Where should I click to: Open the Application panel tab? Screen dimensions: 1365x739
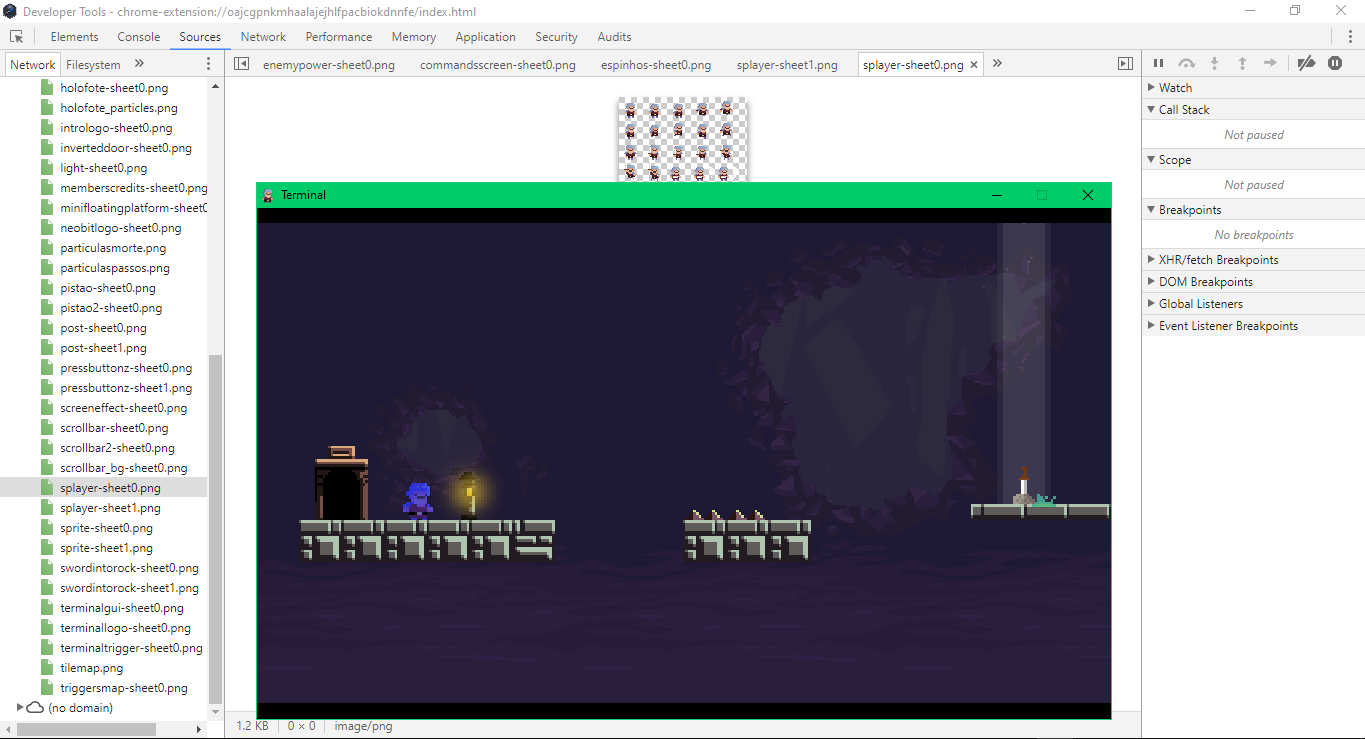(485, 37)
